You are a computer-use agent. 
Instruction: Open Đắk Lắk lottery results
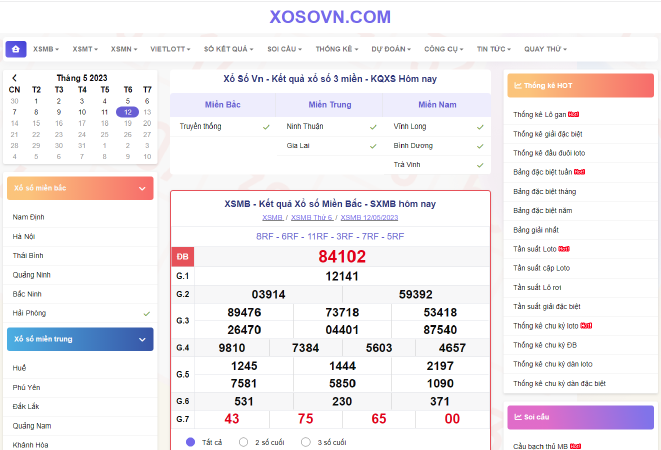pyautogui.click(x=26, y=406)
